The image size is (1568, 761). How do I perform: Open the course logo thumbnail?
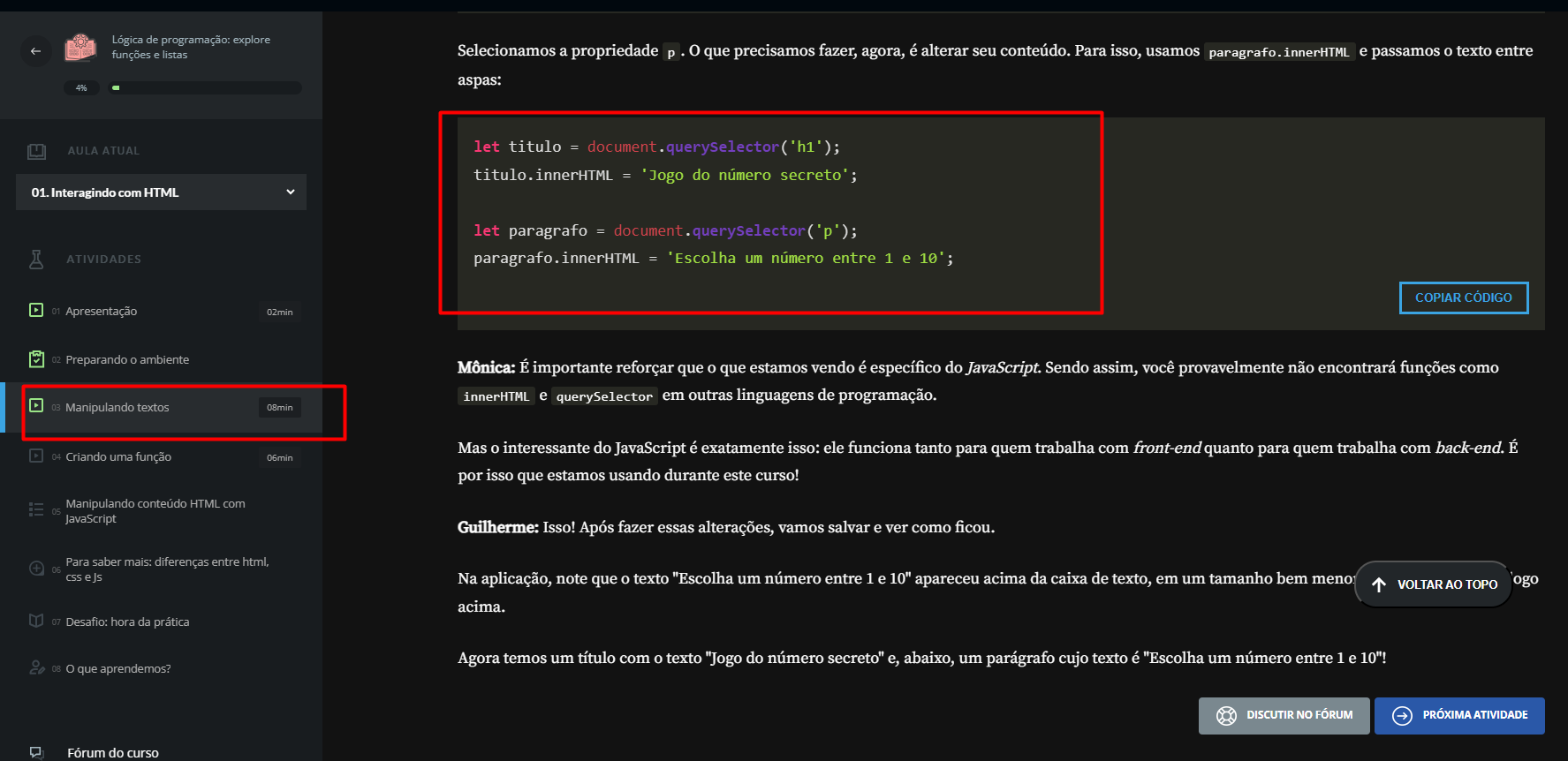[80, 48]
